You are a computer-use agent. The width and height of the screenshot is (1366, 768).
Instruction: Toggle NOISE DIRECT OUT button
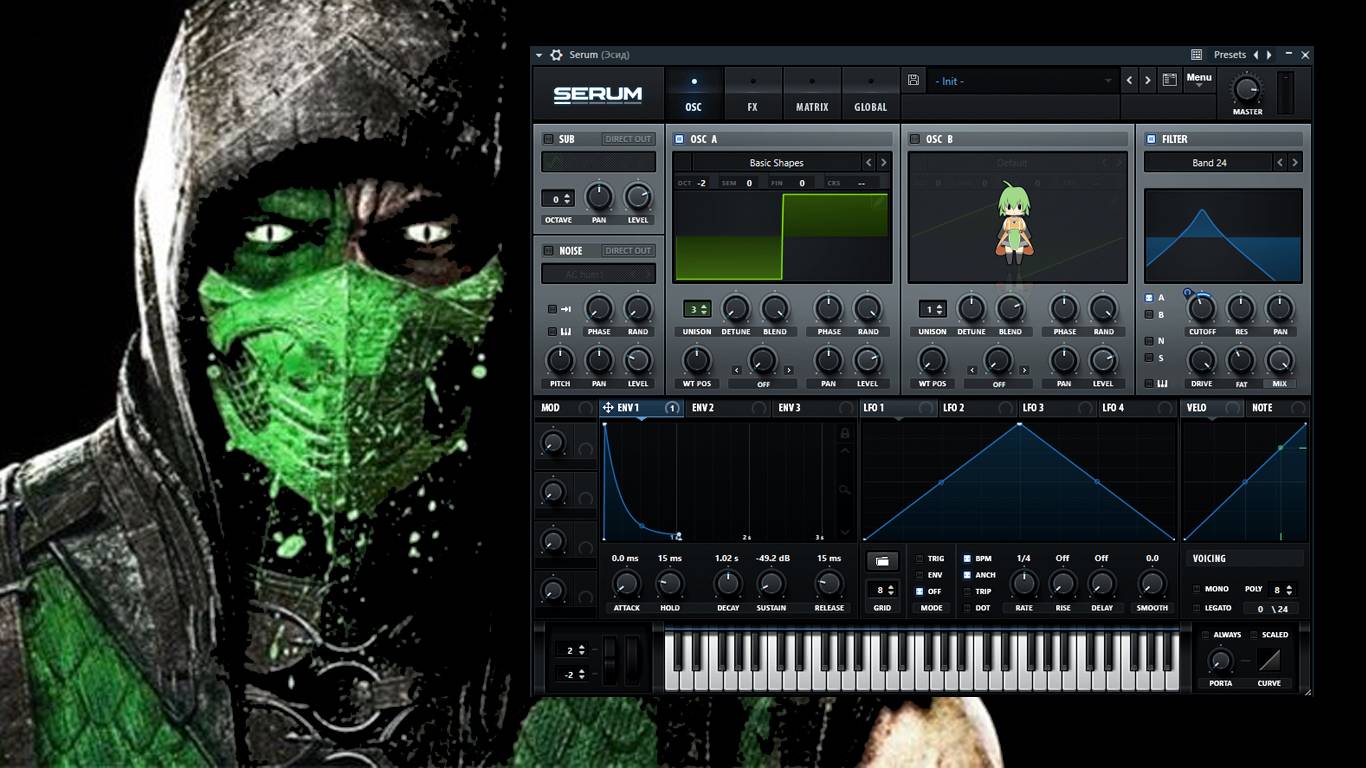click(x=628, y=250)
